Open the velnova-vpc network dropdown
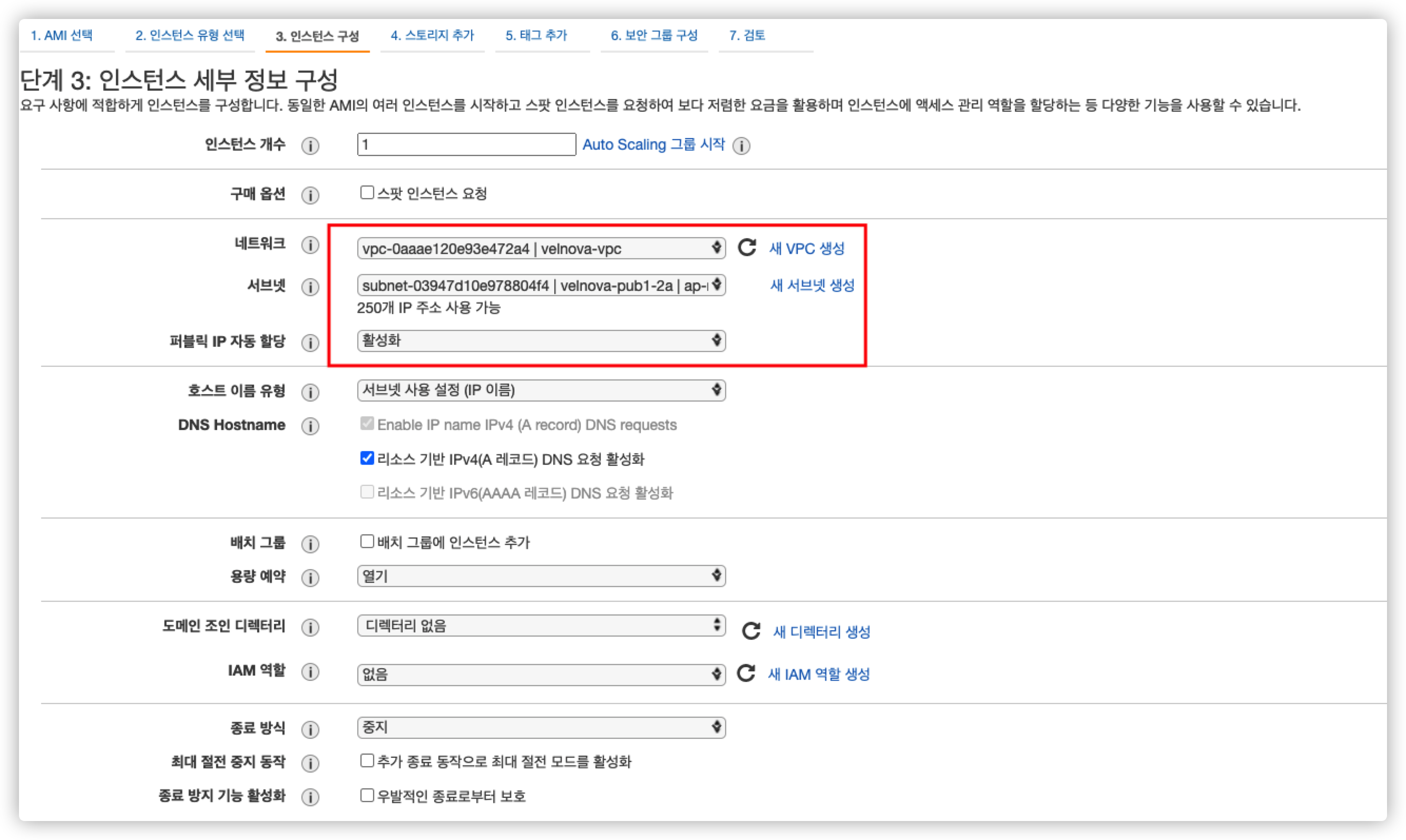Viewport: 1406px width, 840px height. tap(541, 249)
